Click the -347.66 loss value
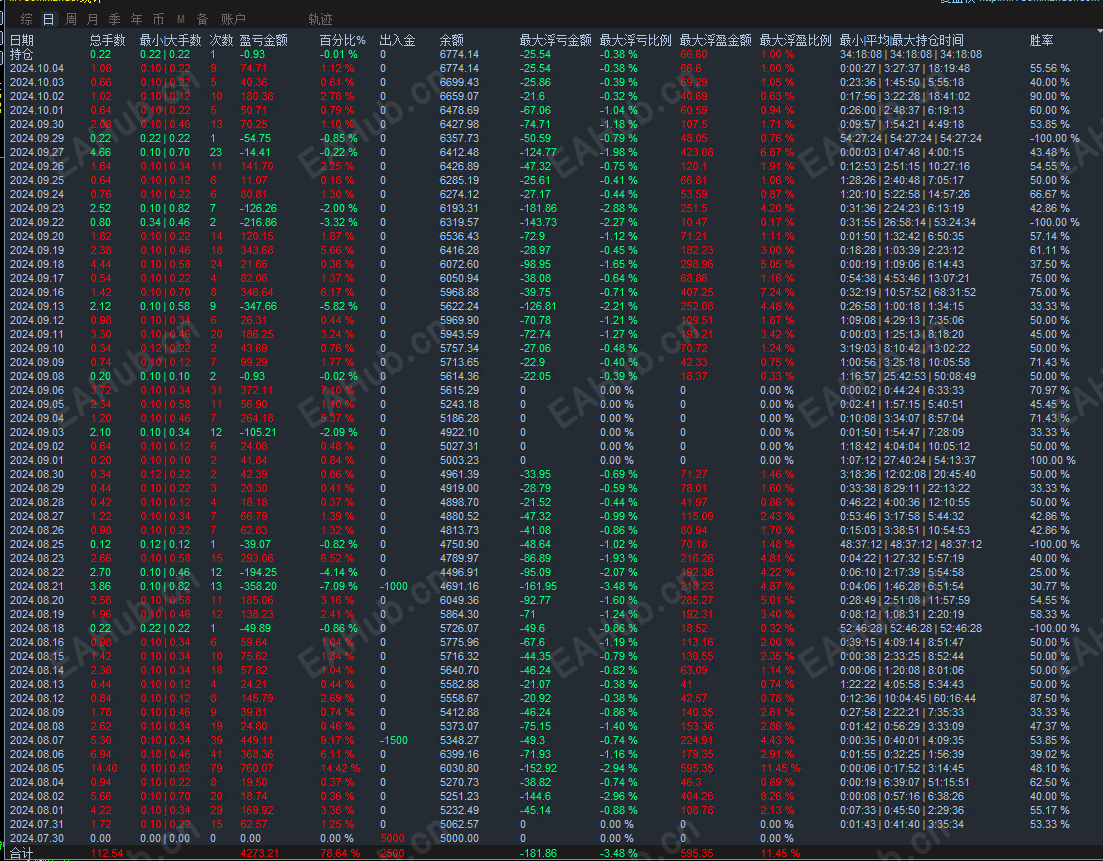 (258, 306)
